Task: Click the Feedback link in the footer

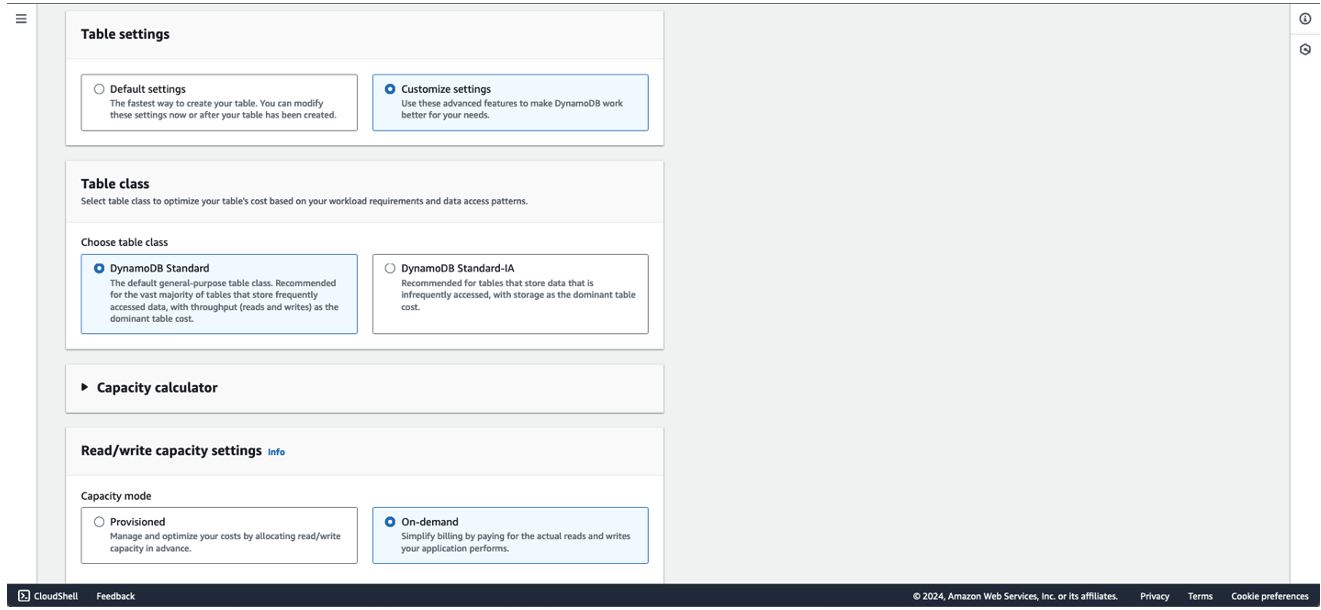Action: 115,596
